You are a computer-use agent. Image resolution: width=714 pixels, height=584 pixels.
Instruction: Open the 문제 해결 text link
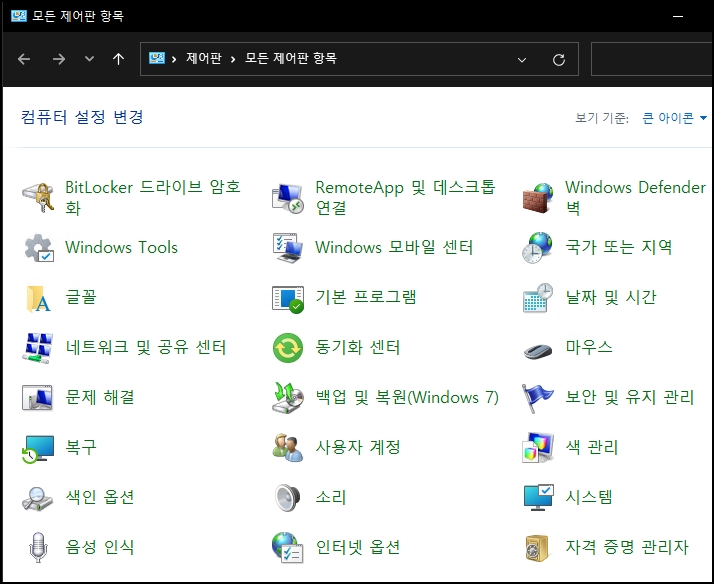point(100,397)
